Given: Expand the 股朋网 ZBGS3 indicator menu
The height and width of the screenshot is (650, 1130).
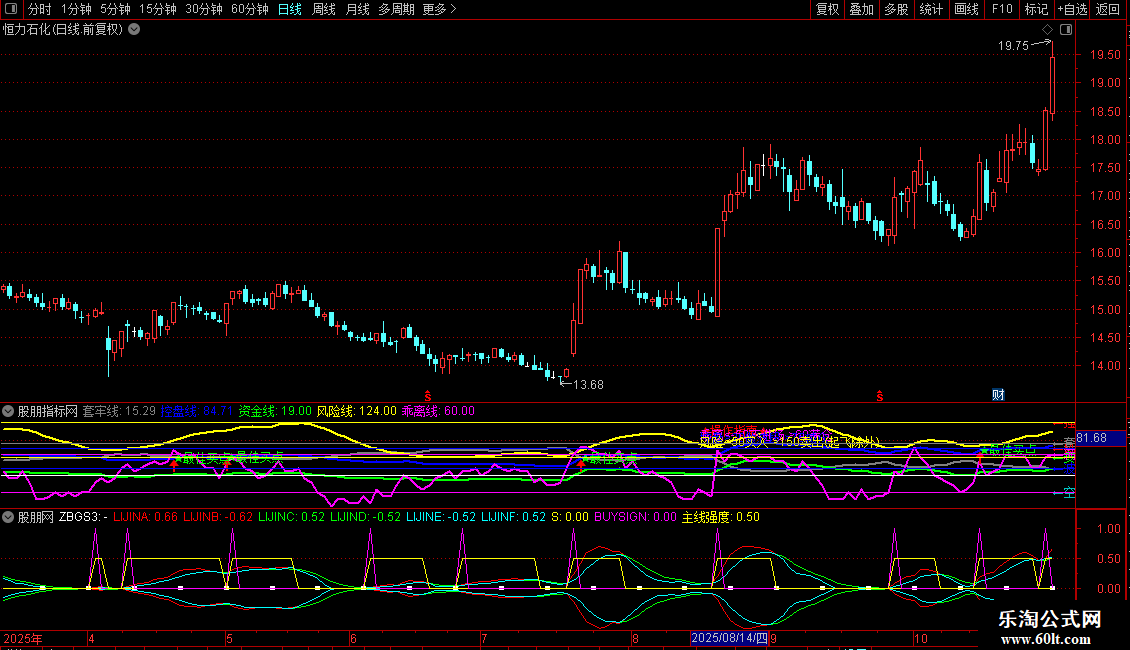Looking at the screenshot, I should coord(8,517).
